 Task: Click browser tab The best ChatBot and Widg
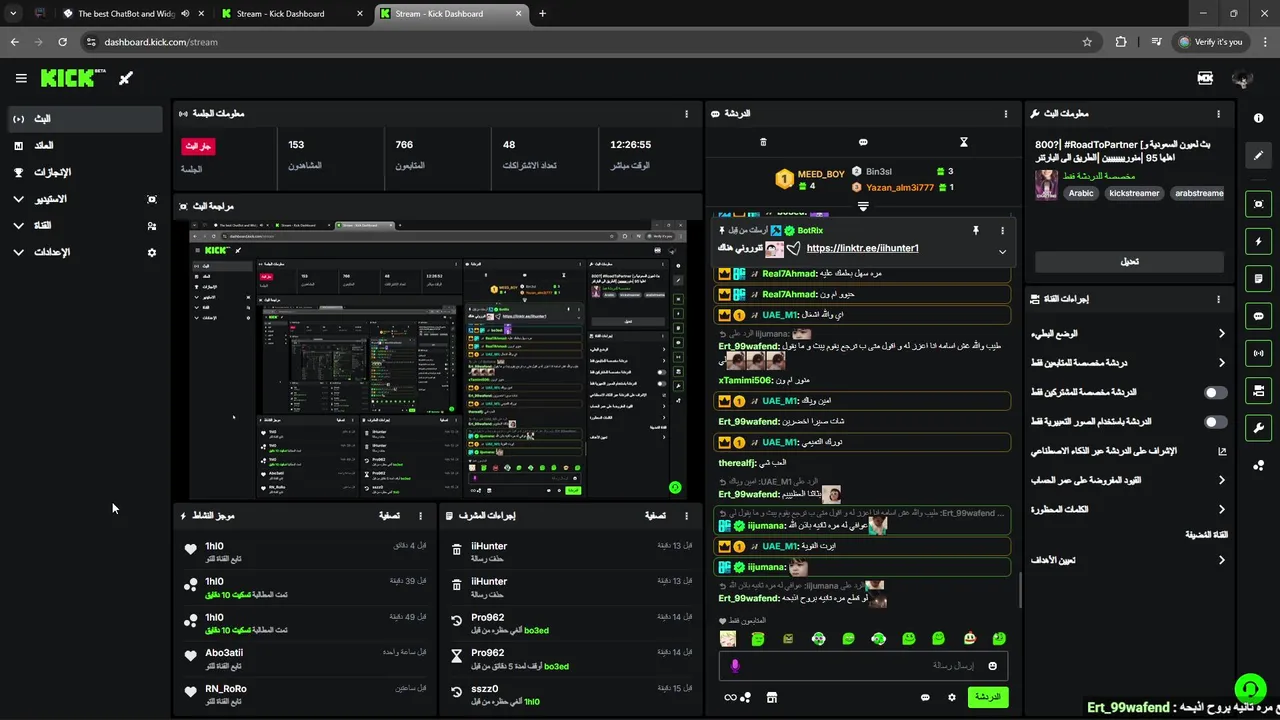(126, 14)
